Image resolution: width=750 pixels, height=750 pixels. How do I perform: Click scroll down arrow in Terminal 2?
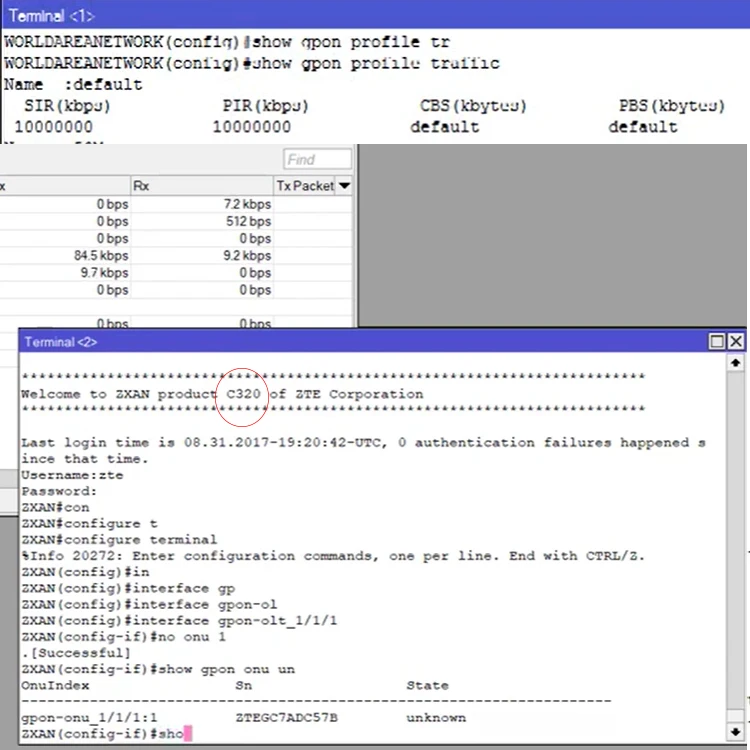tap(735, 731)
